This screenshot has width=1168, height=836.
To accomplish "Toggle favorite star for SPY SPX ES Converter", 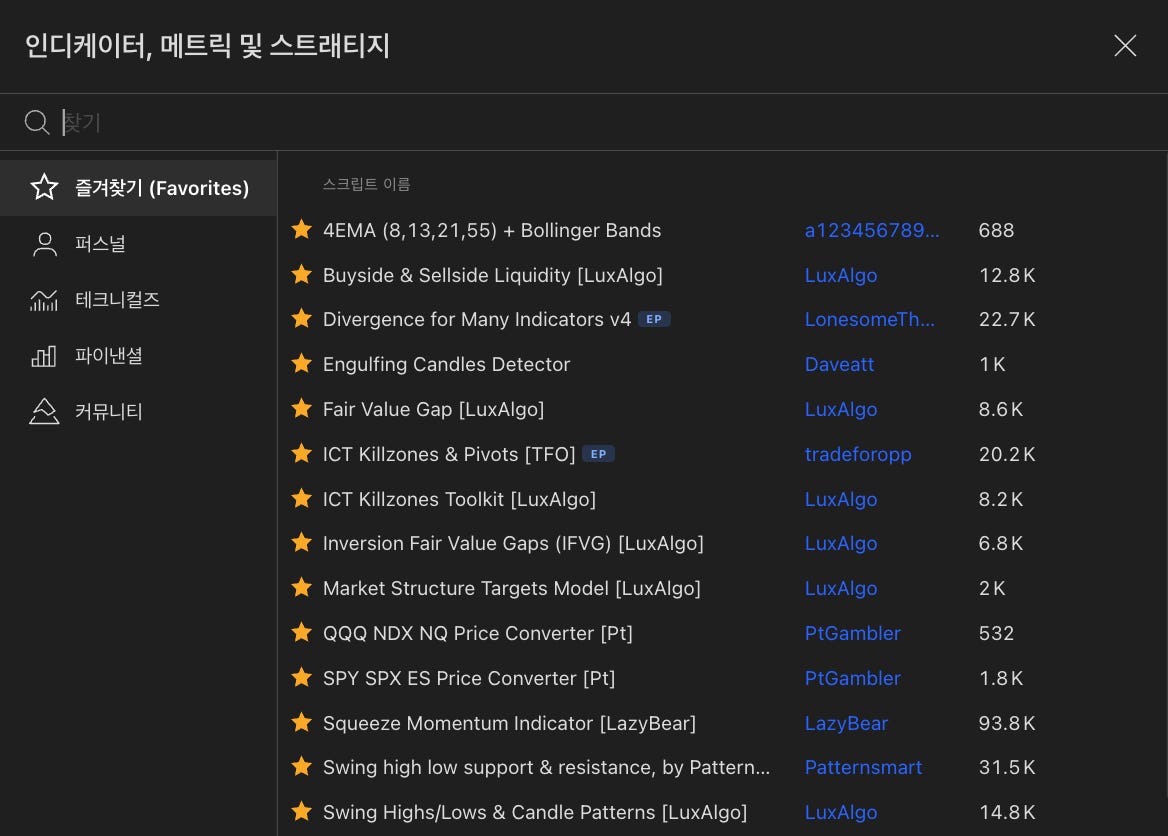I will click(x=302, y=678).
